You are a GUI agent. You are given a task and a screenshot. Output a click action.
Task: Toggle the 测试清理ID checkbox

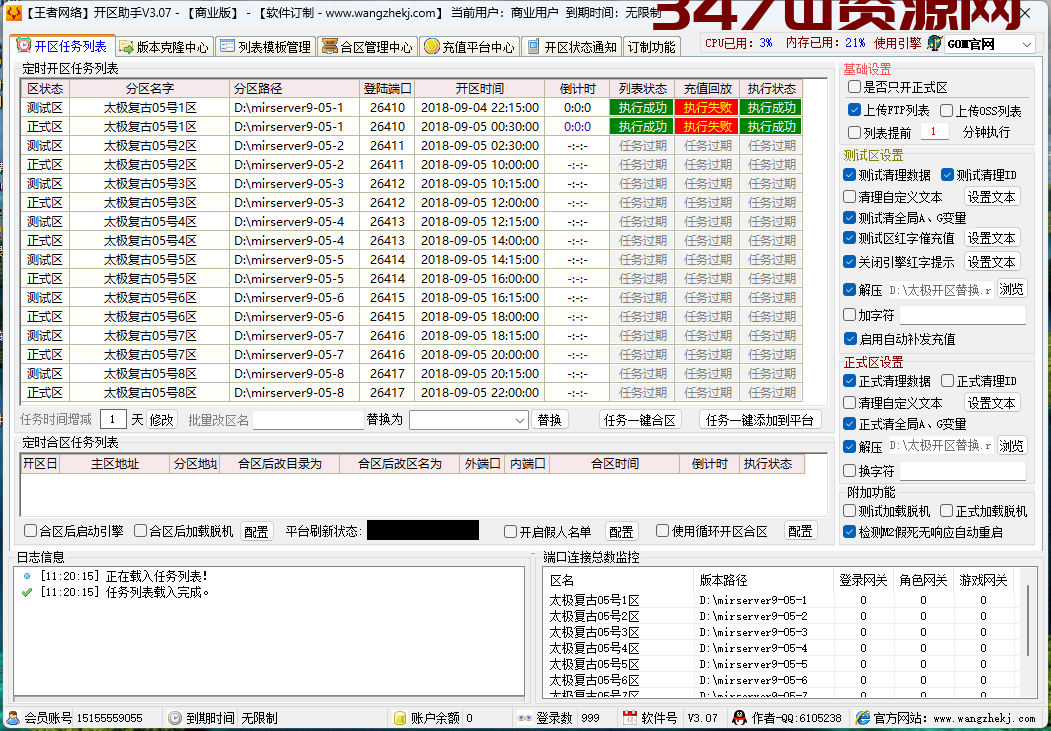(947, 175)
